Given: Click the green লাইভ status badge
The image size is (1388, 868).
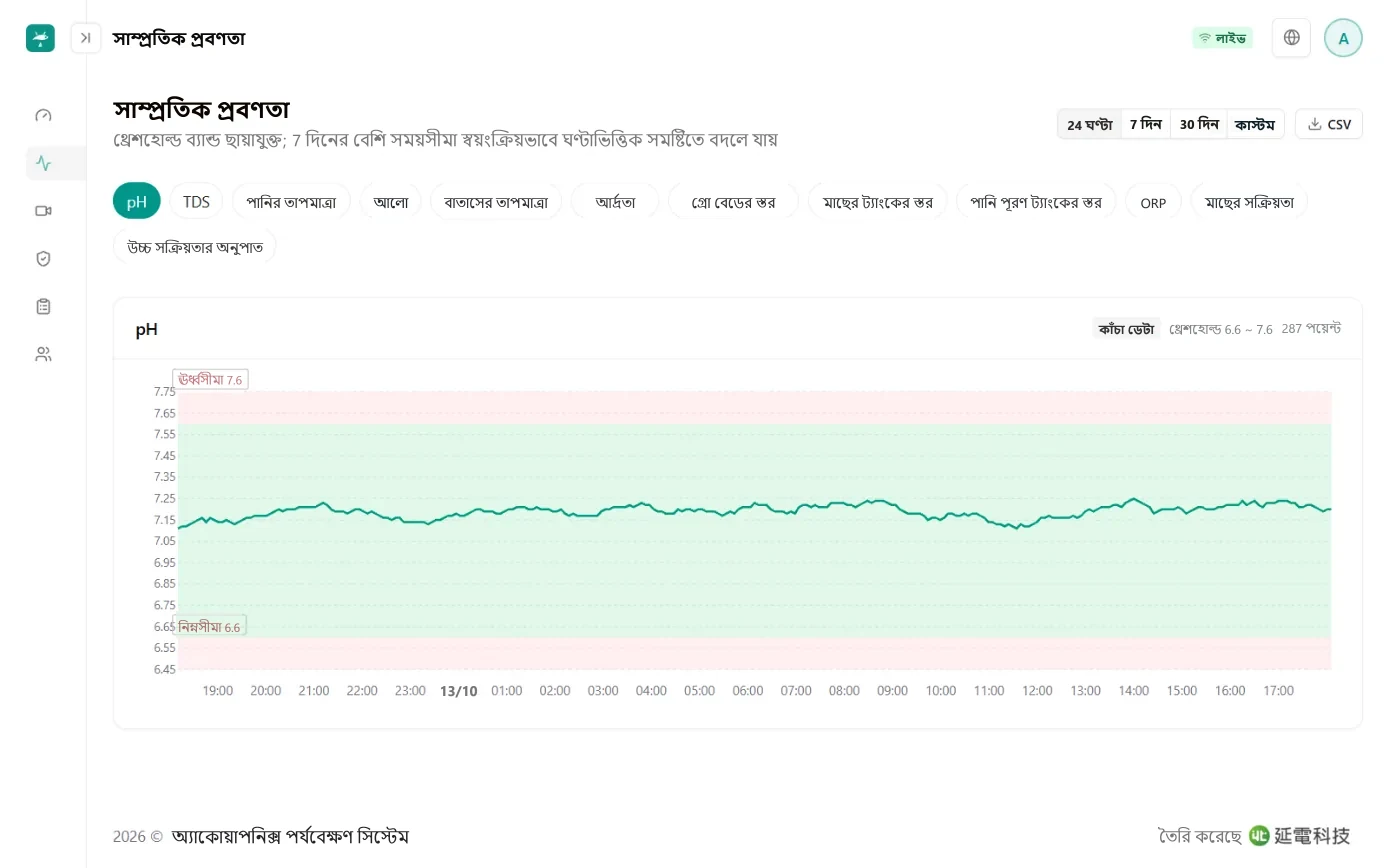Looking at the screenshot, I should click(1222, 38).
